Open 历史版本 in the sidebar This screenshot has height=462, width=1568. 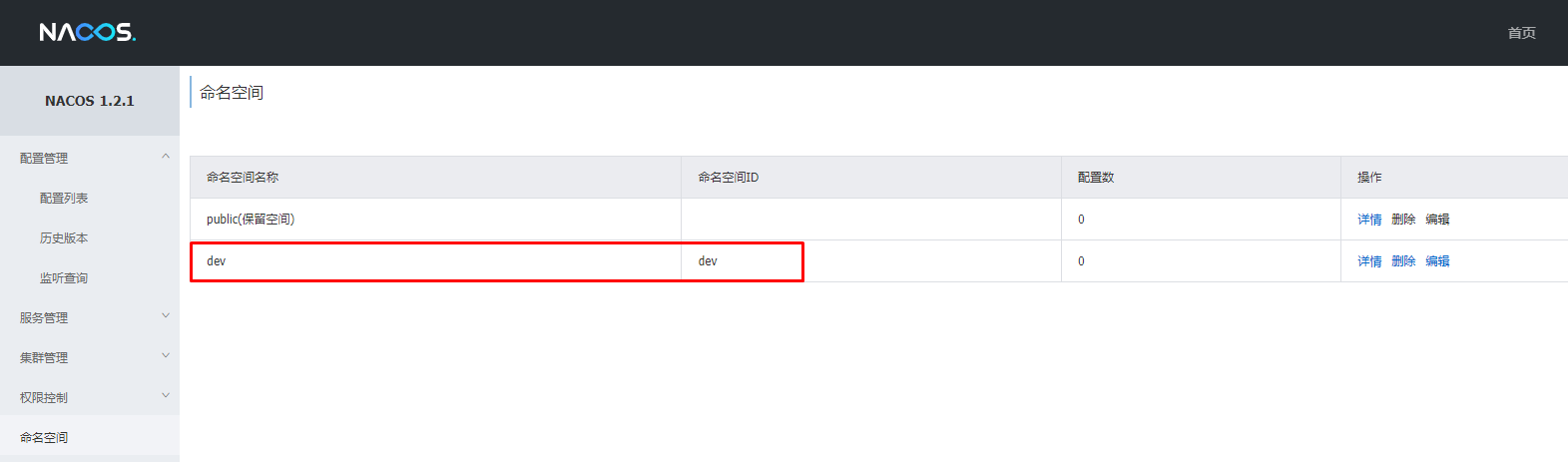(x=64, y=238)
